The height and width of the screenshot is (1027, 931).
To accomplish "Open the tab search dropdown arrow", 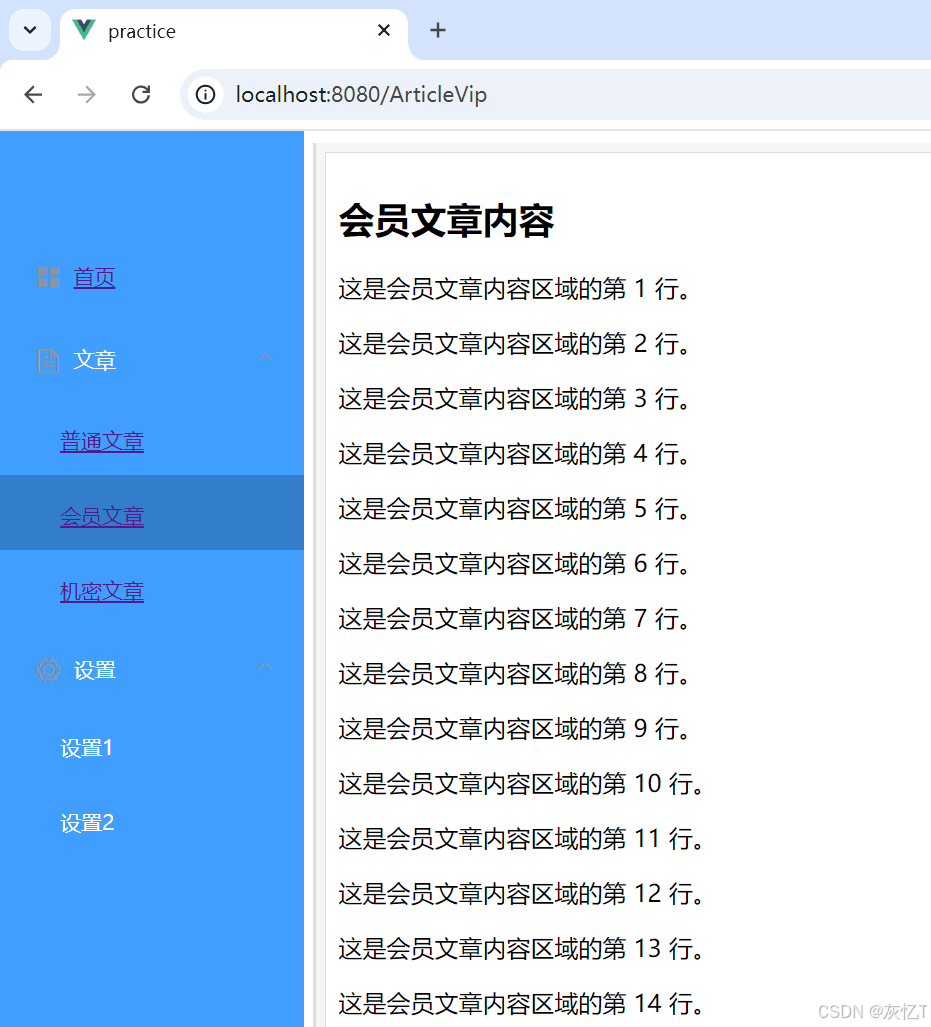I will (30, 30).
